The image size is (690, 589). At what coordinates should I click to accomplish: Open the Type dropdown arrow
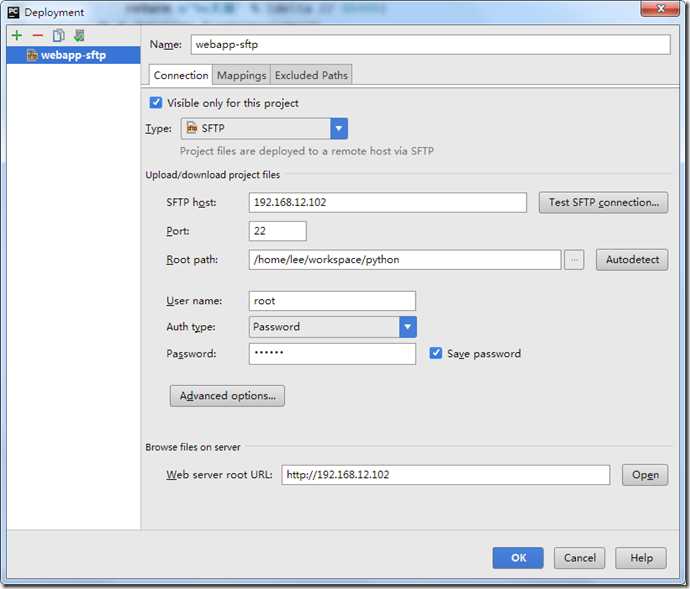[x=339, y=129]
